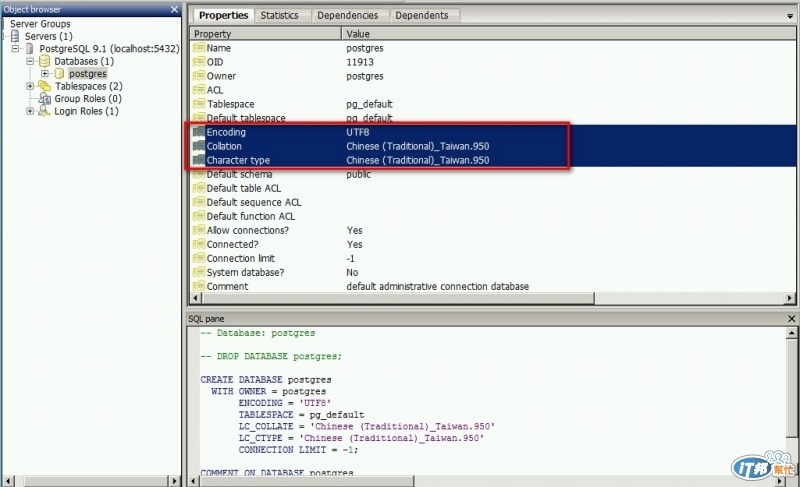The image size is (800, 487).
Task: Click the Login Roles icon
Action: pos(45,111)
